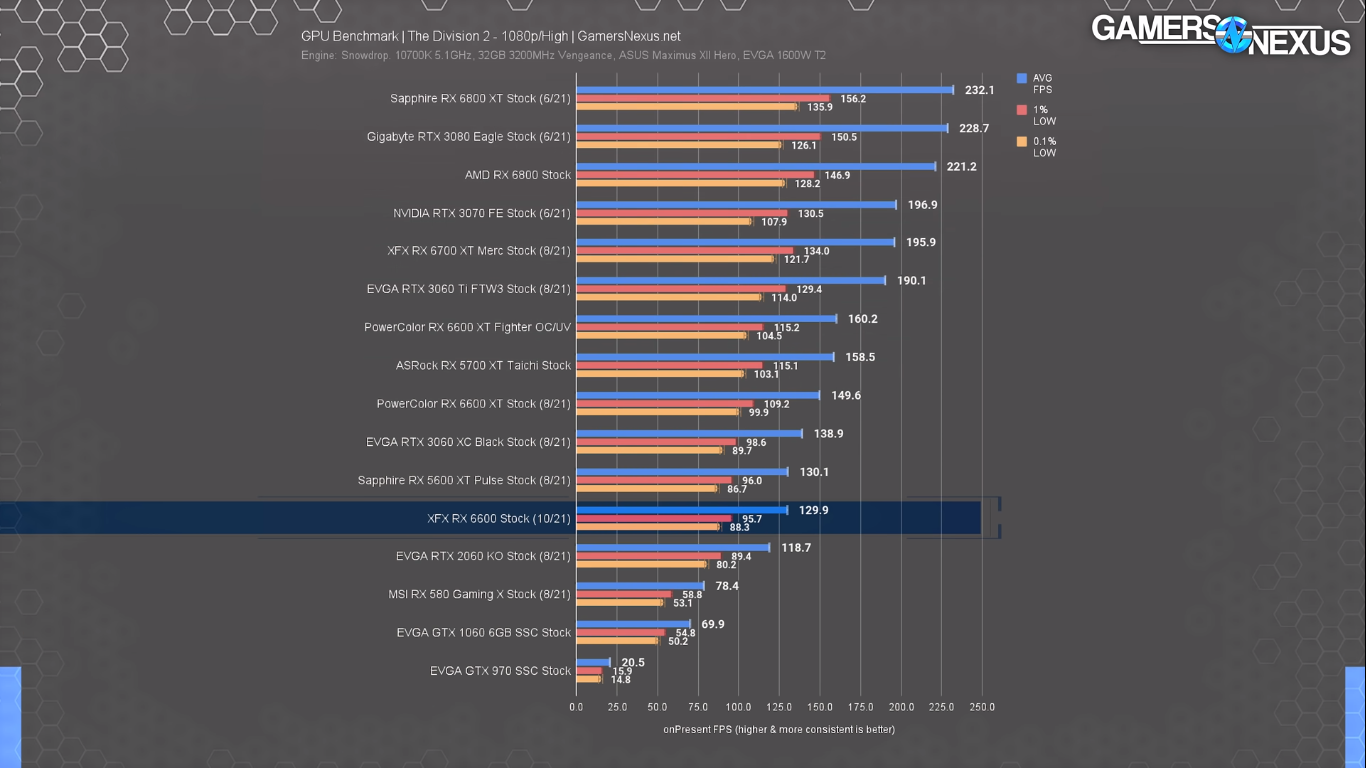
Task: Click the 135.9 0.1% low value
Action: (820, 107)
